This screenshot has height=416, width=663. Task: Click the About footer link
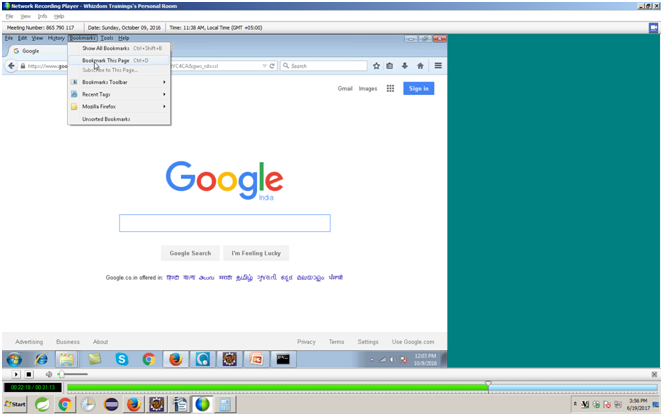pyautogui.click(x=100, y=342)
